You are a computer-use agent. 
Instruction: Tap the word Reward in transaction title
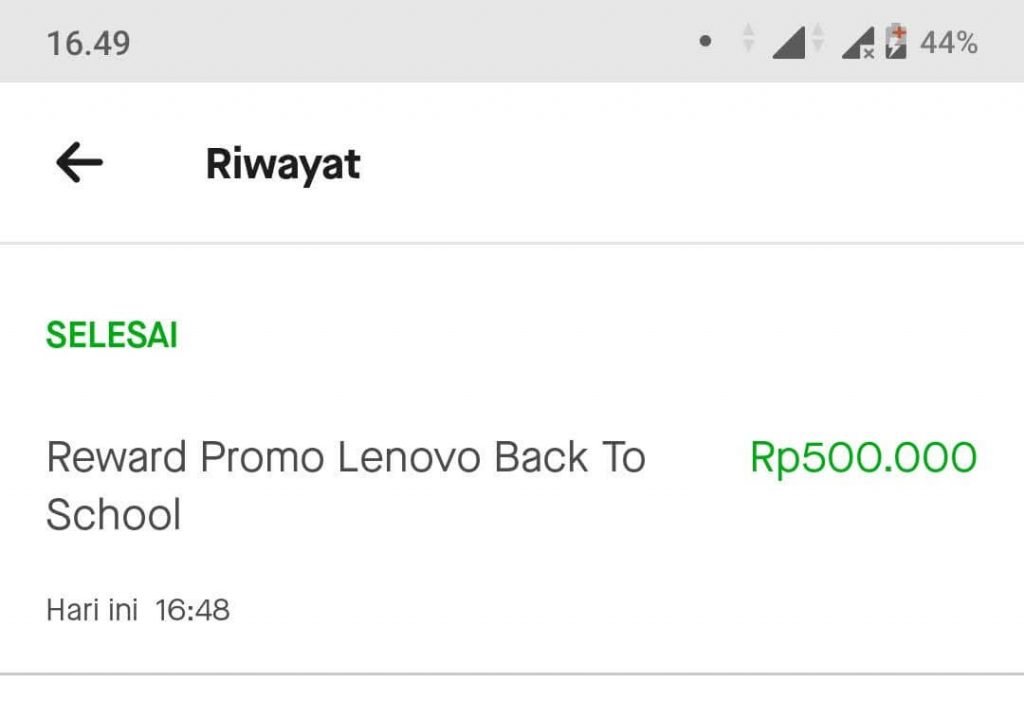(x=116, y=457)
